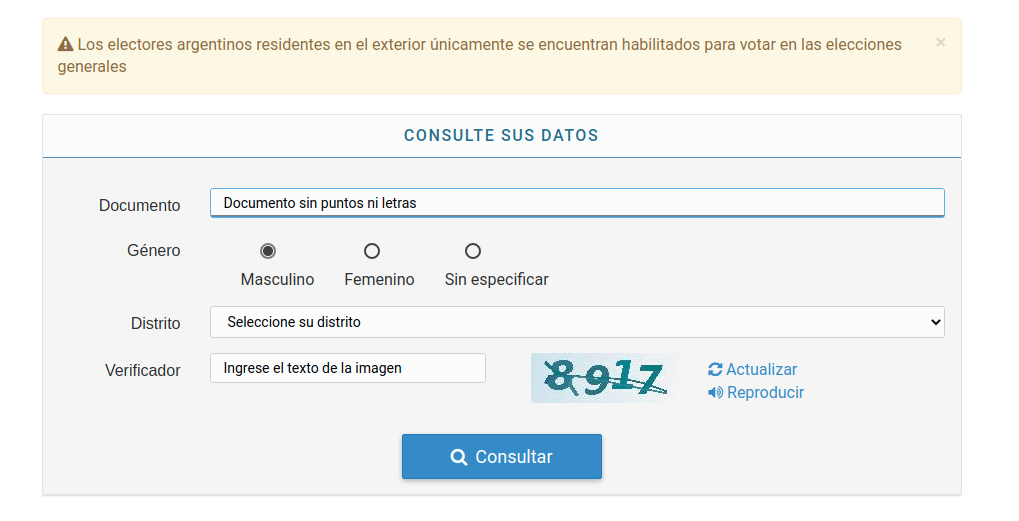
Task: Play the captcha audio with Reproducir
Action: click(765, 393)
